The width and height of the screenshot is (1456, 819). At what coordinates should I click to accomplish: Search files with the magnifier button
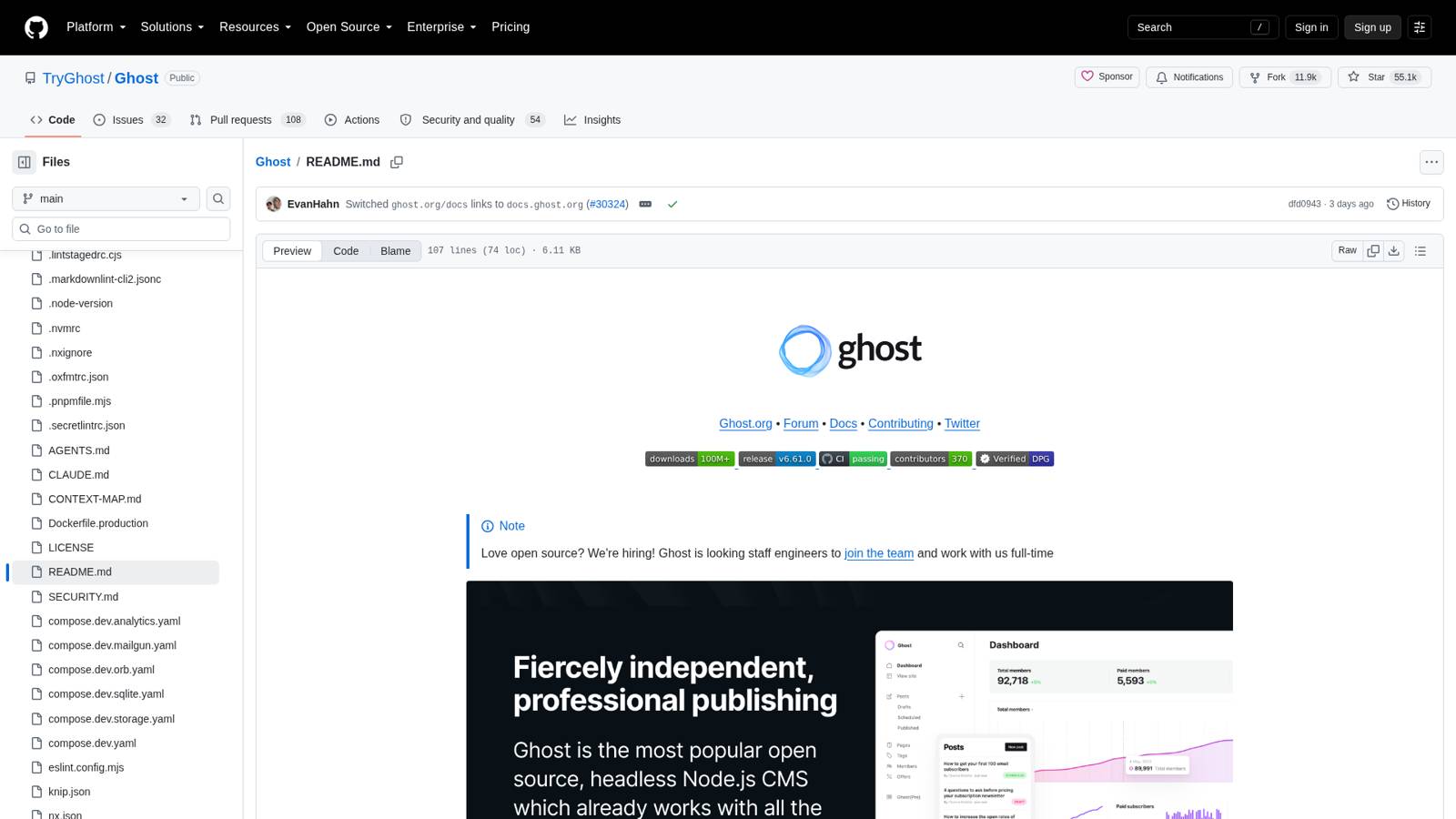click(218, 198)
